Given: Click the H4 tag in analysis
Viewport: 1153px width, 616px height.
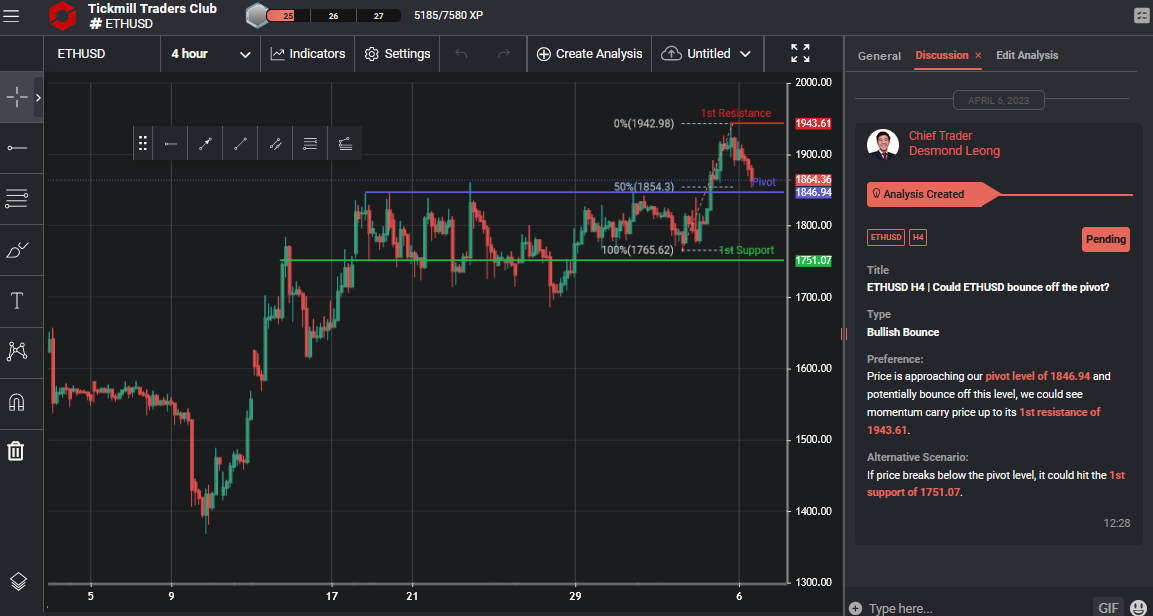Looking at the screenshot, I should coord(918,238).
